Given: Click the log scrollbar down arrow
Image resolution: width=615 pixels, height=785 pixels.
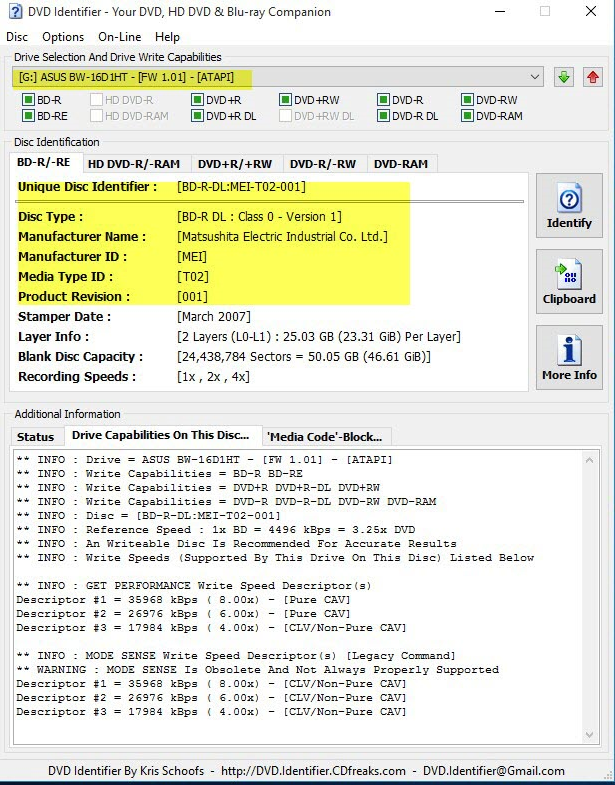Looking at the screenshot, I should tap(589, 735).
